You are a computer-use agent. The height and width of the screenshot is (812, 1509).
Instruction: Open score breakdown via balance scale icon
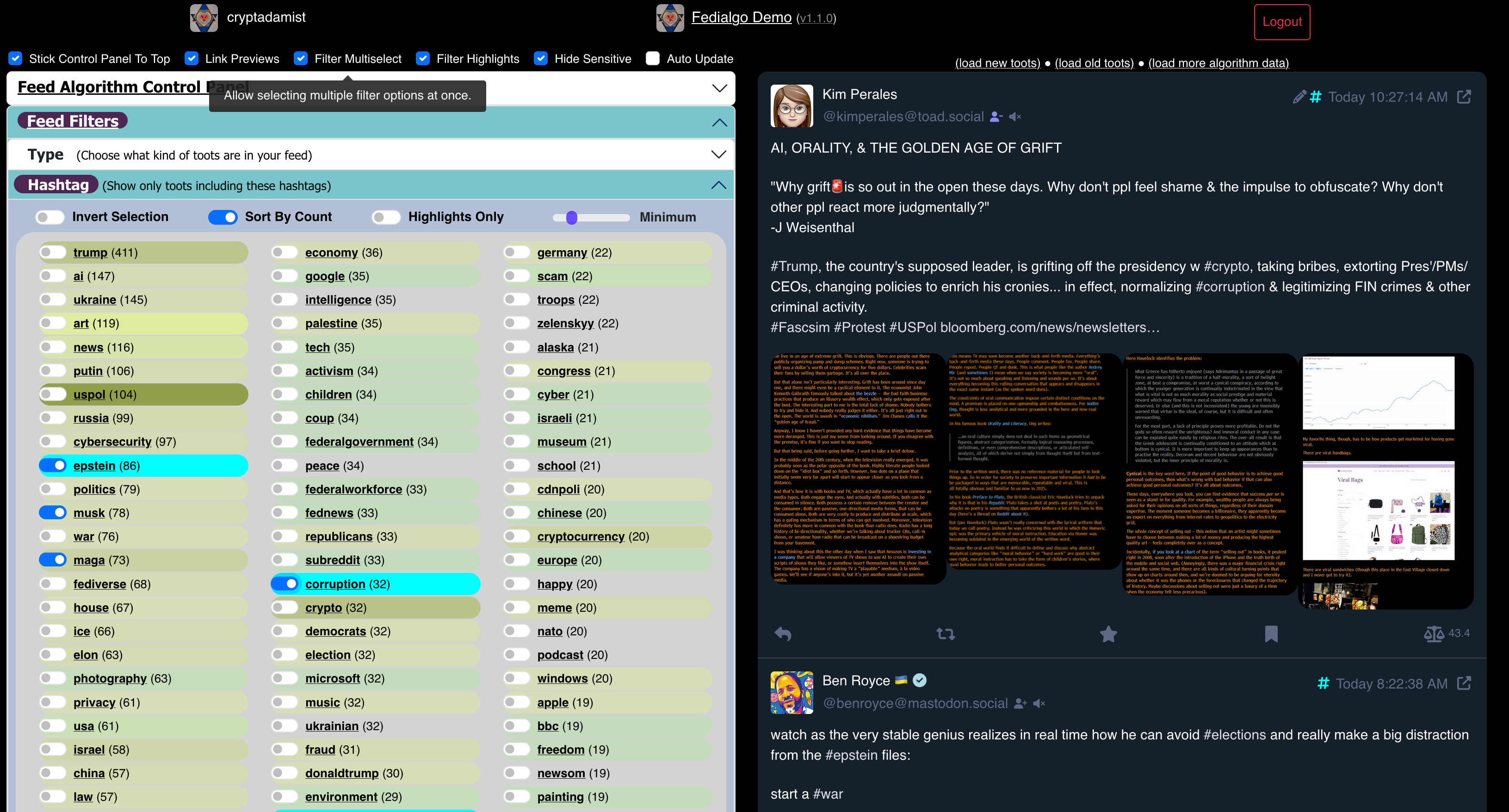[1434, 634]
